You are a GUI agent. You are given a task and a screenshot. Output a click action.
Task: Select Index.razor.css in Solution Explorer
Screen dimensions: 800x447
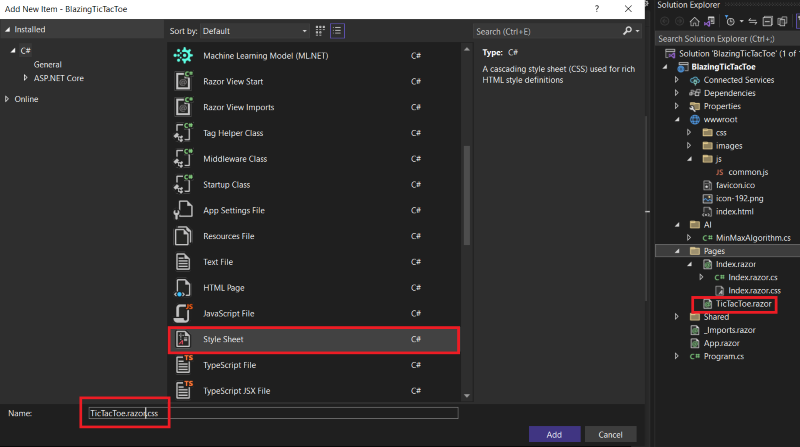coord(754,290)
